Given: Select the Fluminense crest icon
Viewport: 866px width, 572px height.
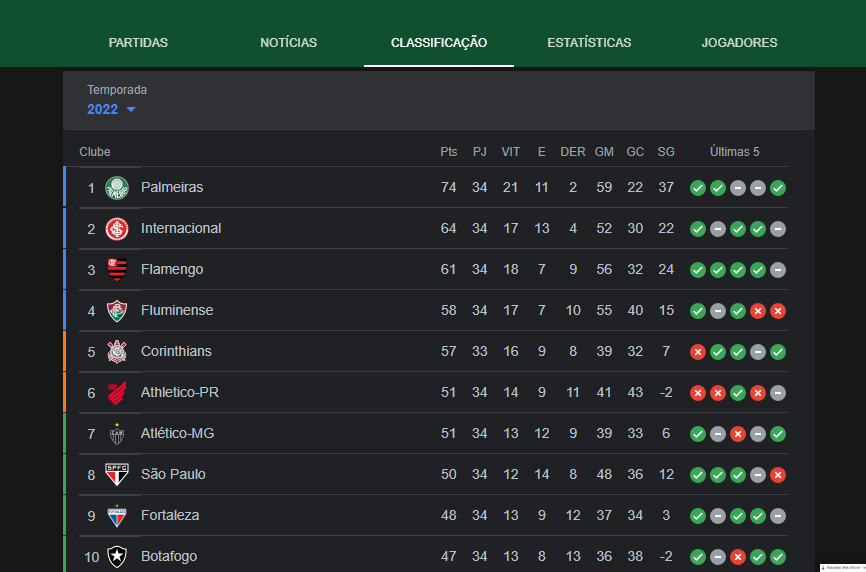Looking at the screenshot, I should pos(117,311).
